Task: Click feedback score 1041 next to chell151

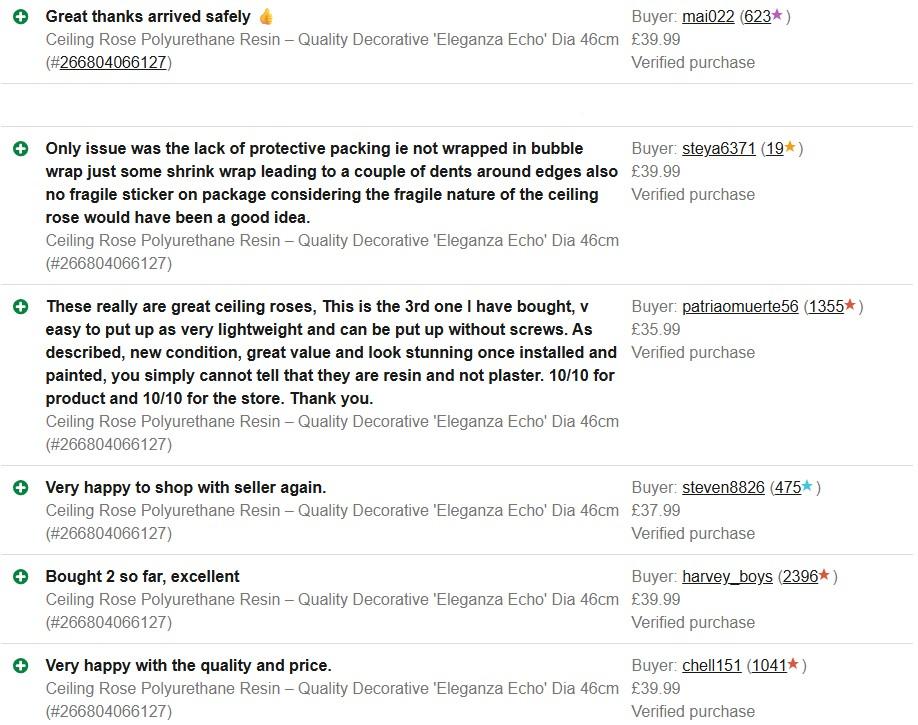Action: [x=768, y=666]
